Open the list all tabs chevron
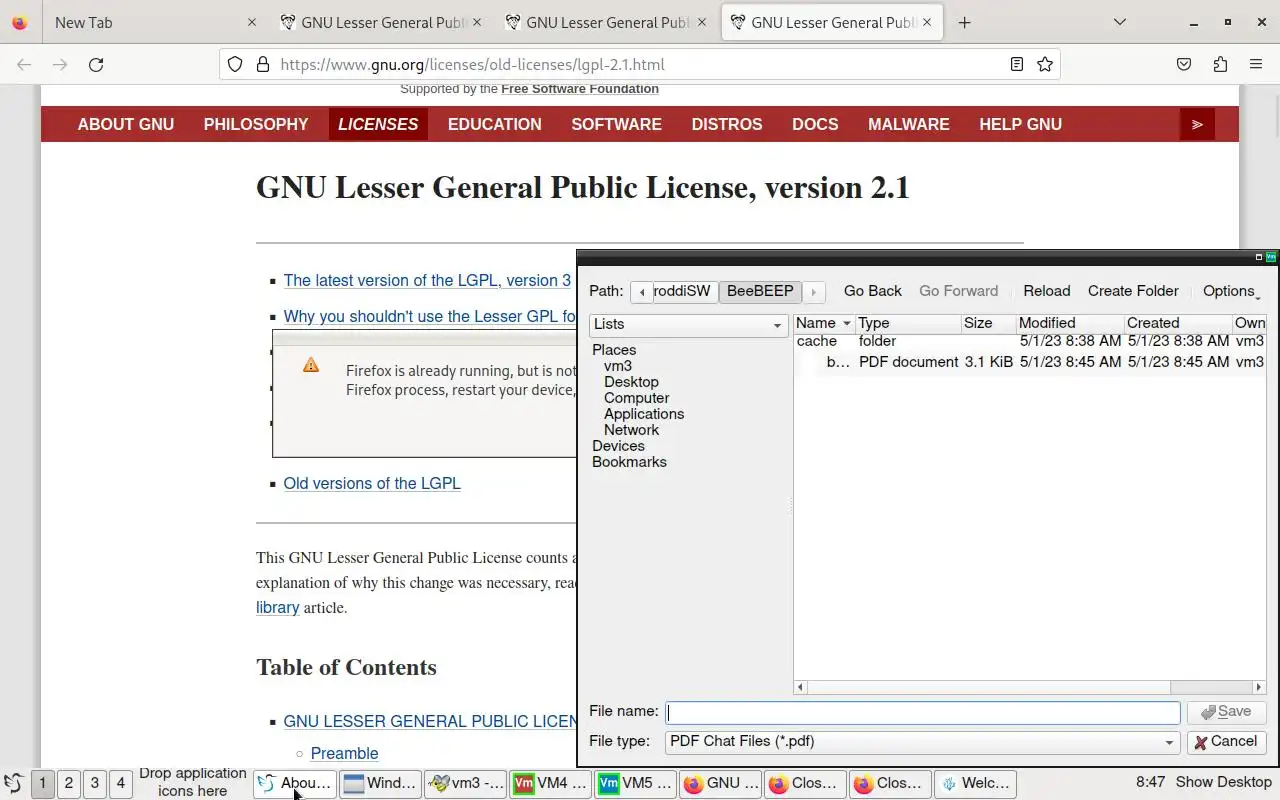Viewport: 1280px width, 800px height. (1119, 22)
